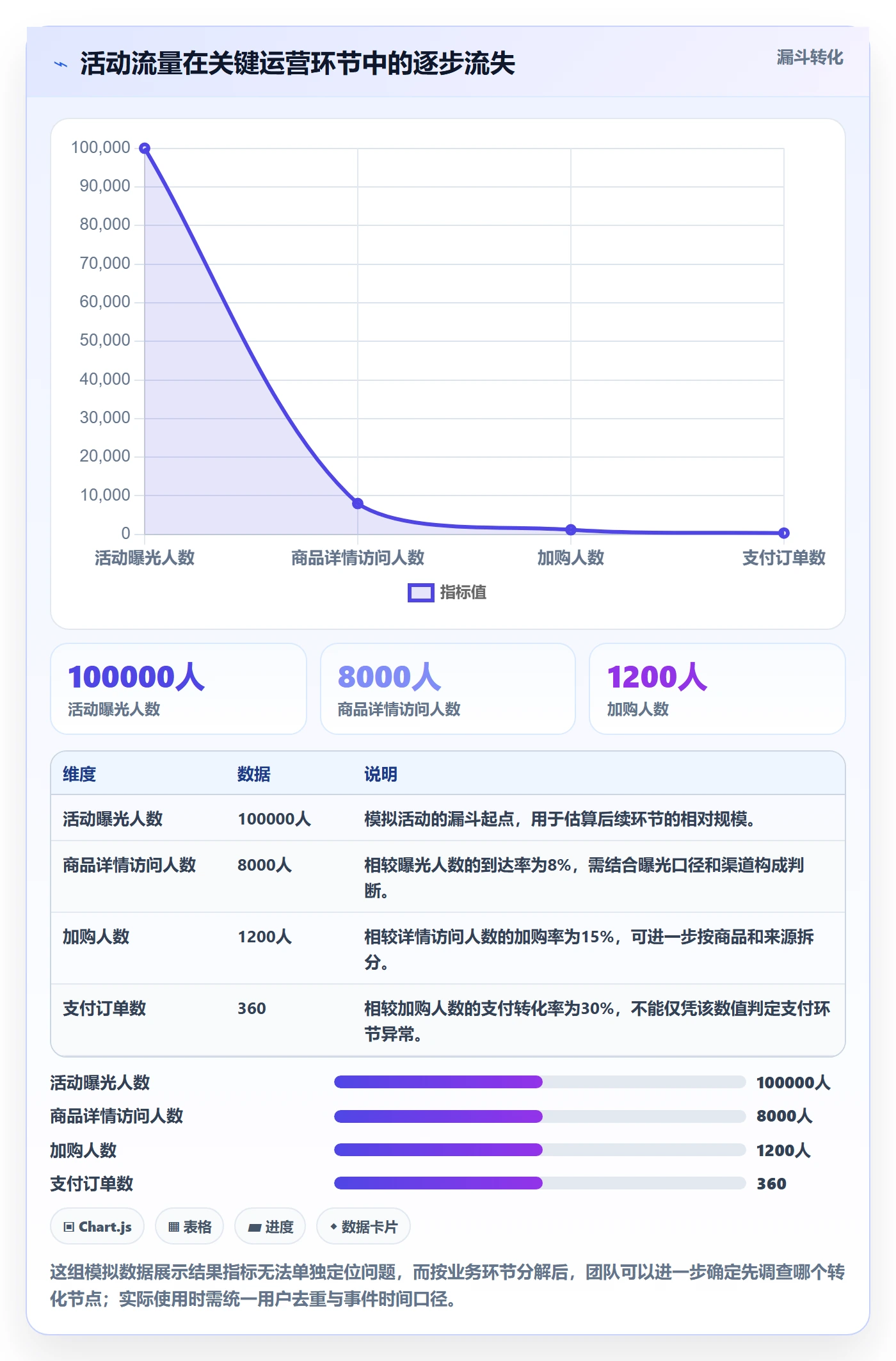
Task: Click the 支付订单数 progress bar
Action: [540, 1183]
